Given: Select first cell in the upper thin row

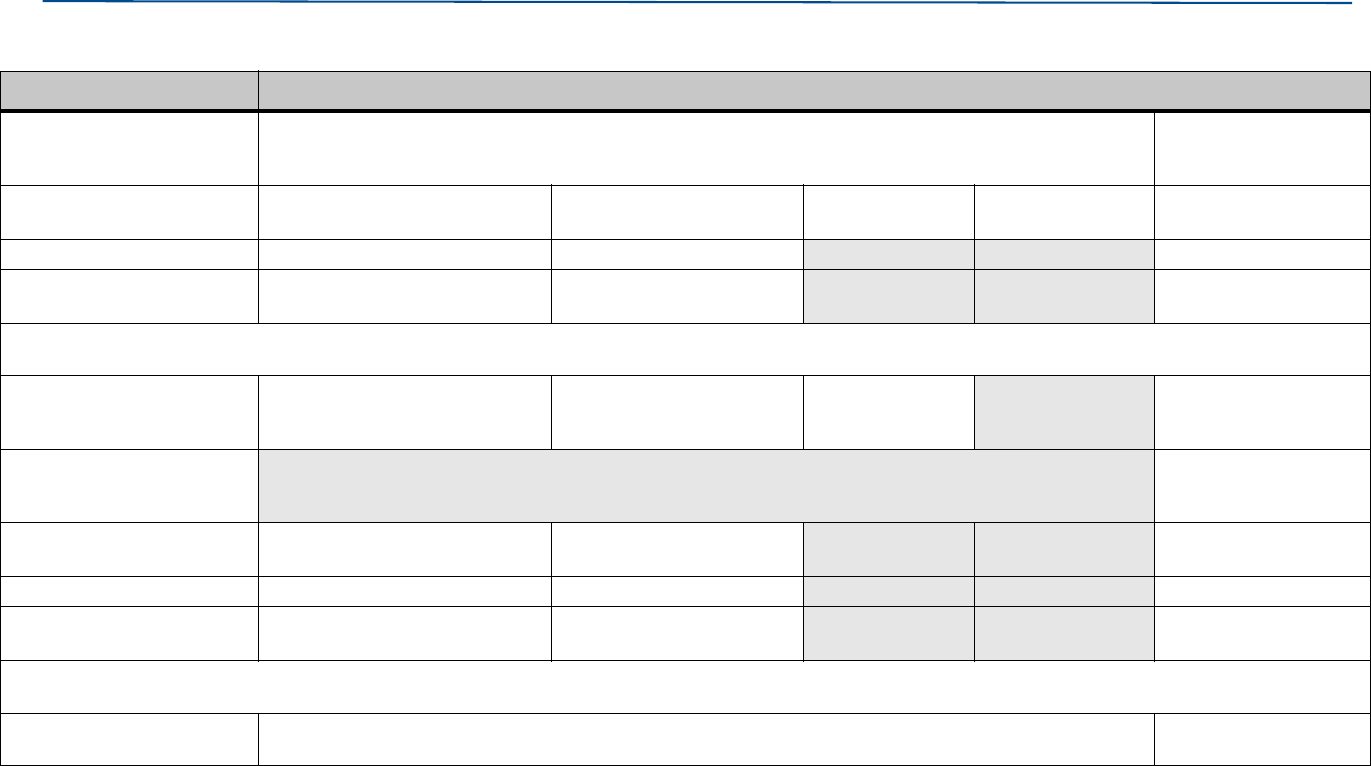Looking at the screenshot, I should (x=129, y=254).
